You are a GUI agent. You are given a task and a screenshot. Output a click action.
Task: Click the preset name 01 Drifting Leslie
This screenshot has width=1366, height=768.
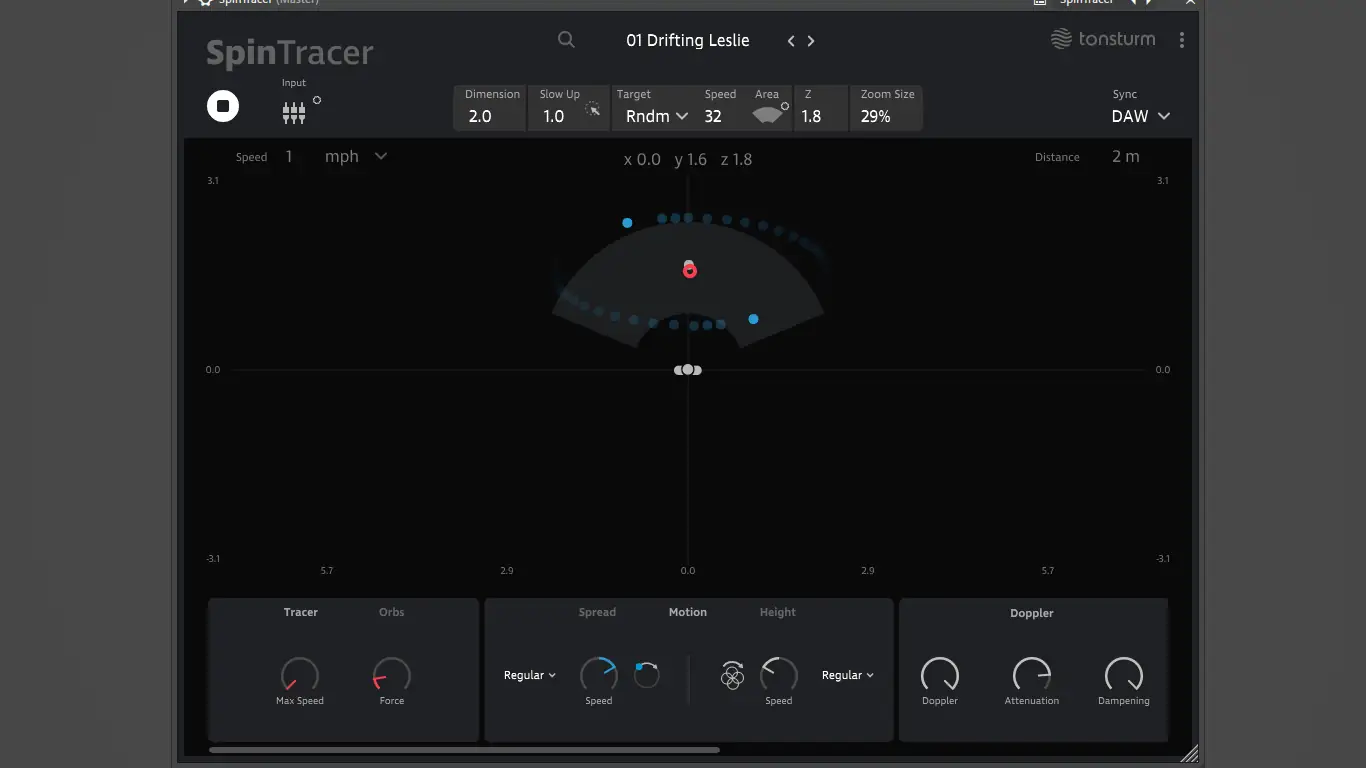point(687,40)
